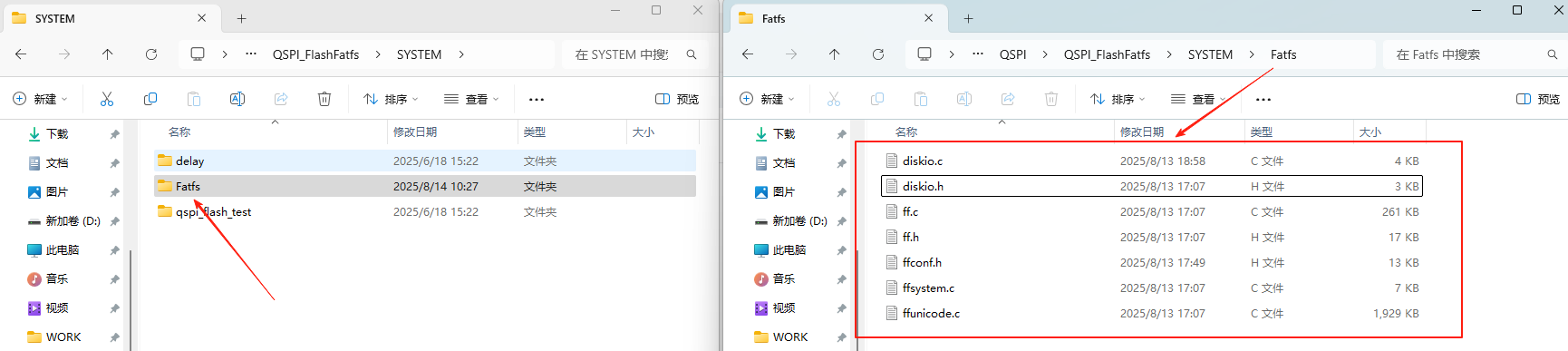The width and height of the screenshot is (1568, 351).
Task: Go up one folder in Fatfs window
Action: [x=835, y=54]
